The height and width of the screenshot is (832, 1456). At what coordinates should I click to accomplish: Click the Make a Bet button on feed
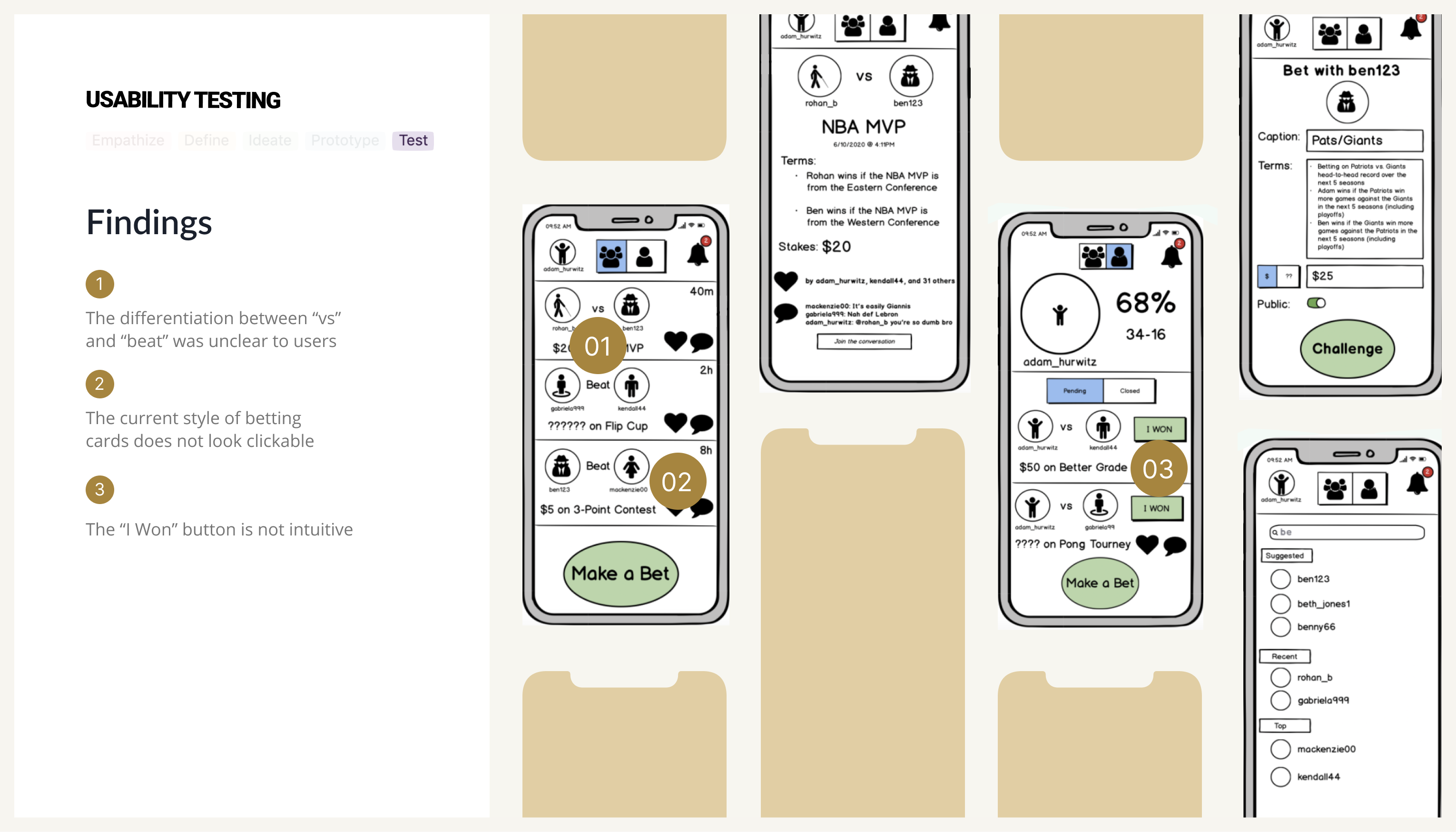[620, 574]
